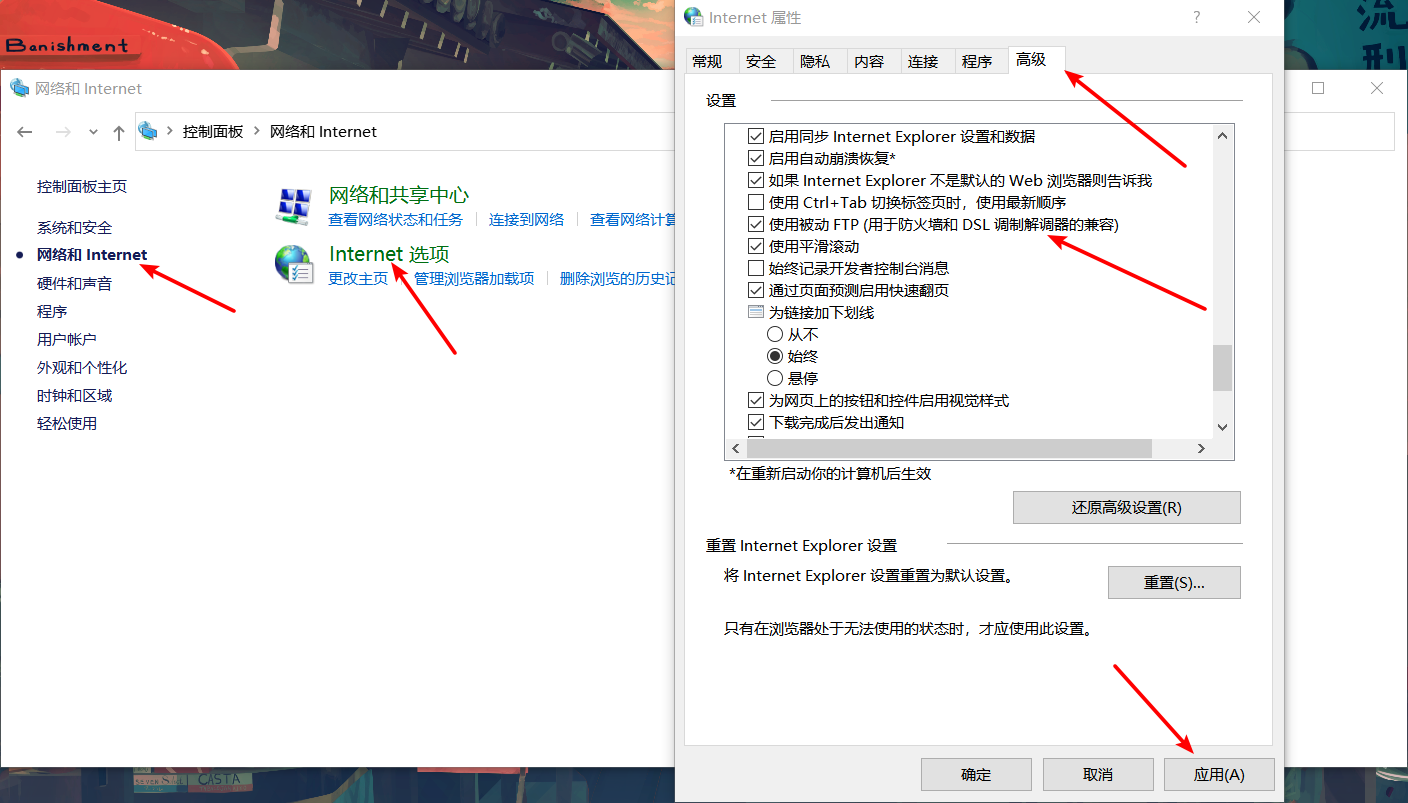Collapse the 为链接加下划线 settings group
The image size is (1408, 803).
pyautogui.click(x=756, y=312)
